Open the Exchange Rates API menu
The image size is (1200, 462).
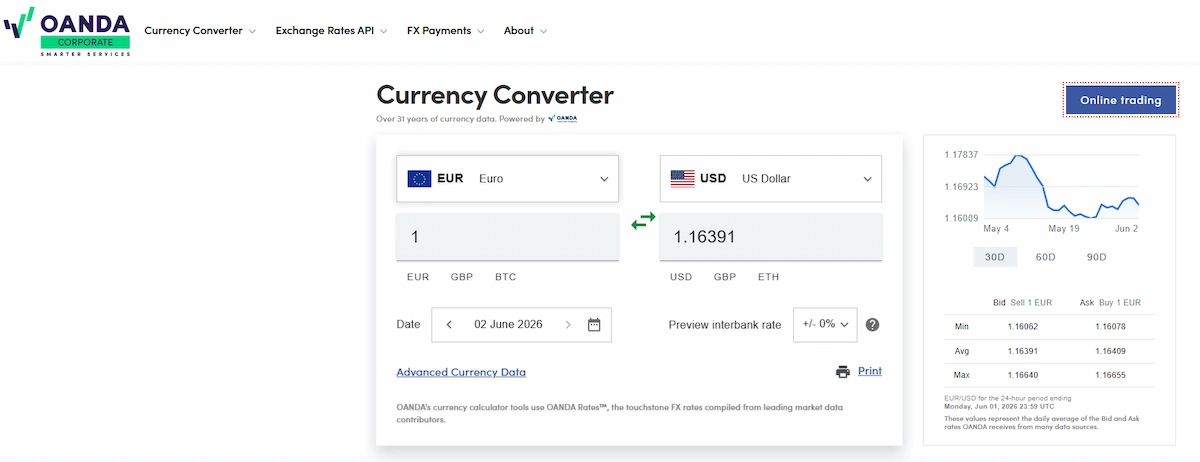(332, 31)
